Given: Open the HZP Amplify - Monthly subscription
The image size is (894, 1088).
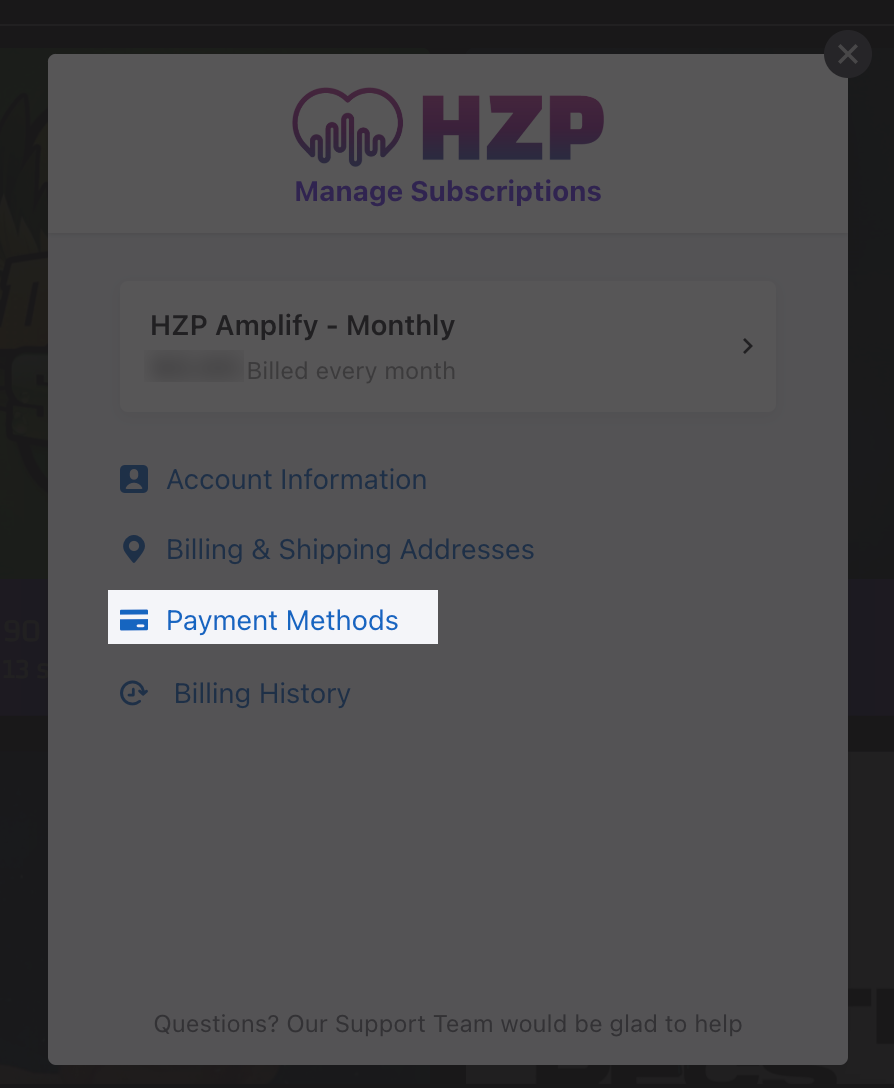Looking at the screenshot, I should point(448,347).
